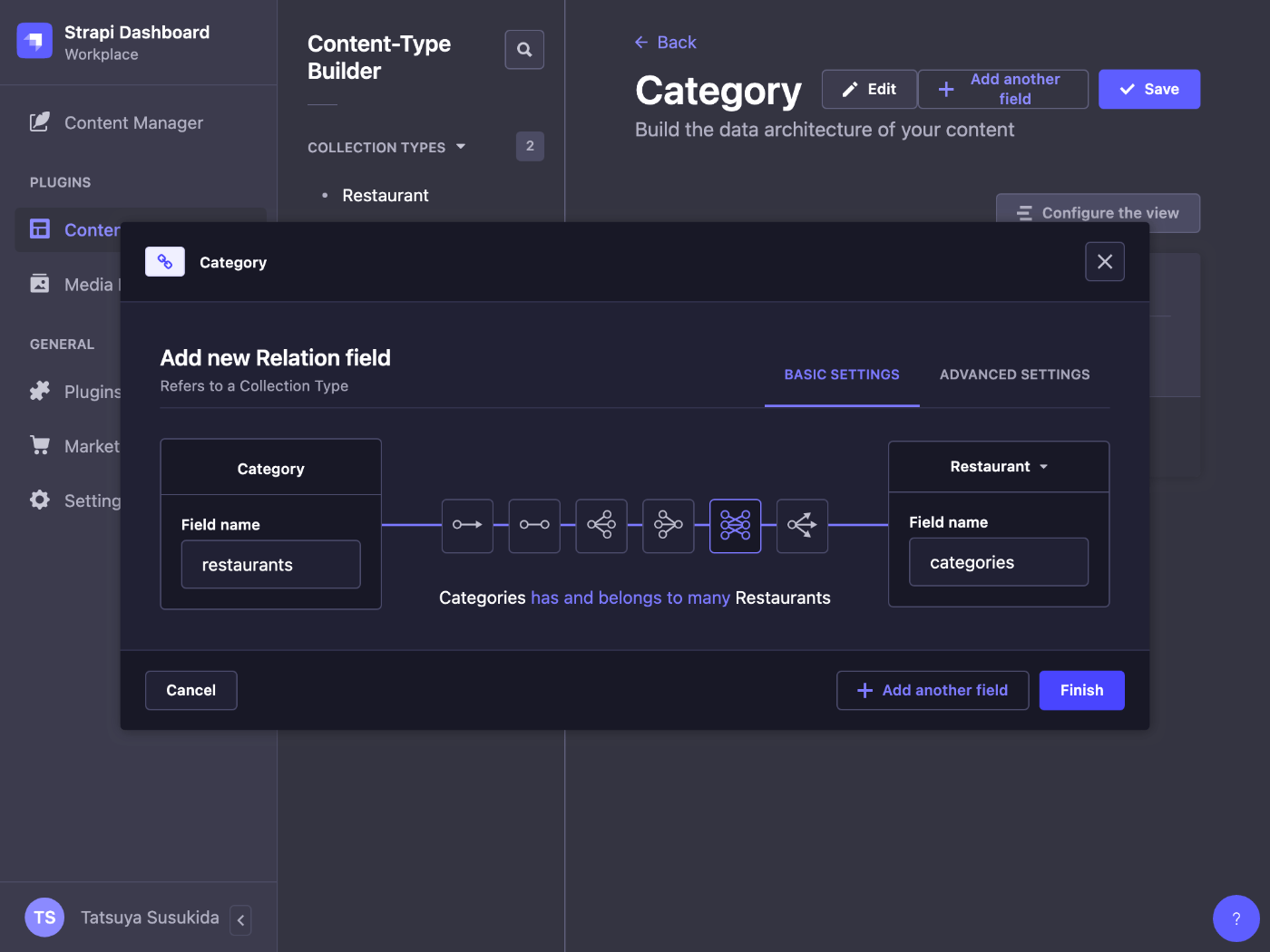This screenshot has width=1270, height=952.
Task: Open Marketplace cart icon in sidebar
Action: 40,445
